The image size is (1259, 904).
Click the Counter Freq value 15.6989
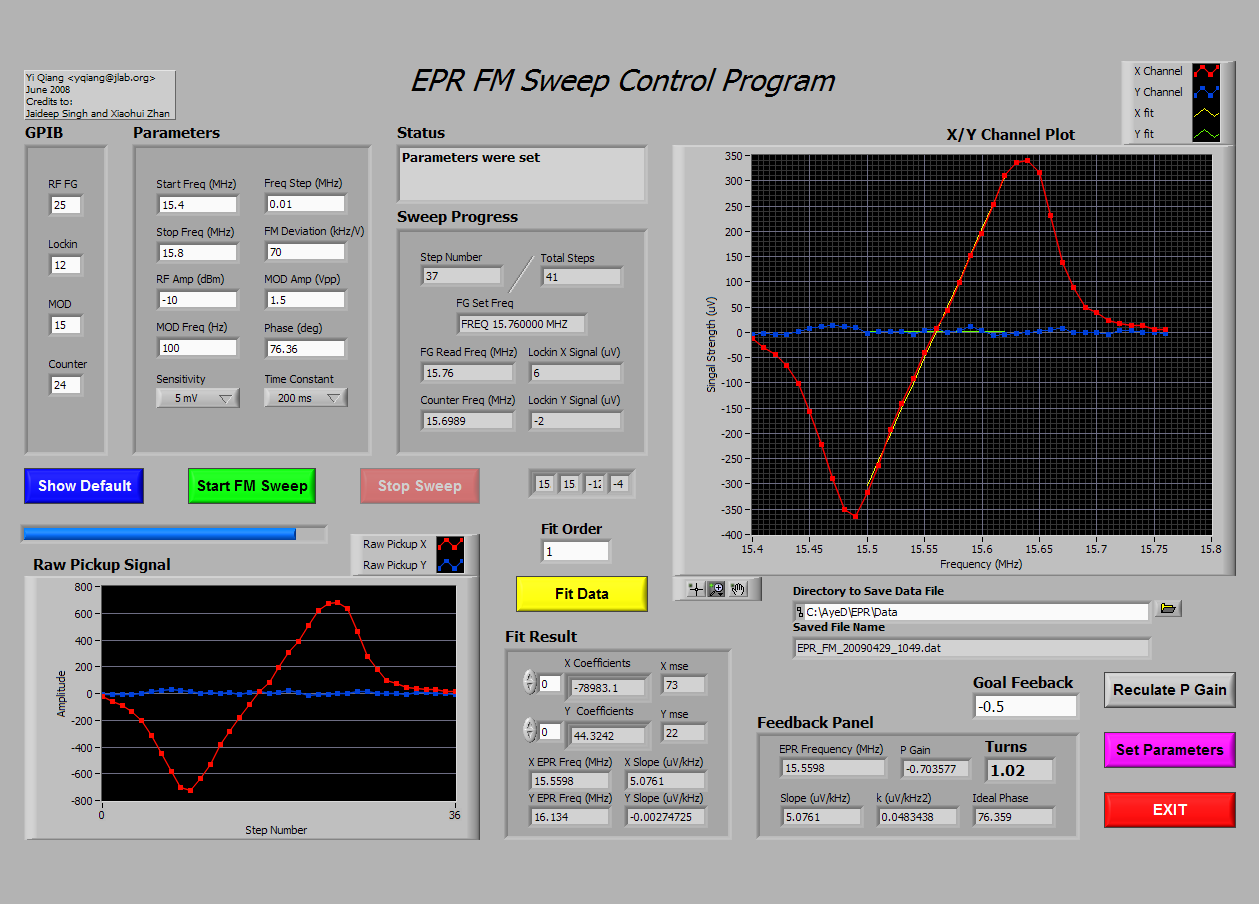[x=467, y=421]
